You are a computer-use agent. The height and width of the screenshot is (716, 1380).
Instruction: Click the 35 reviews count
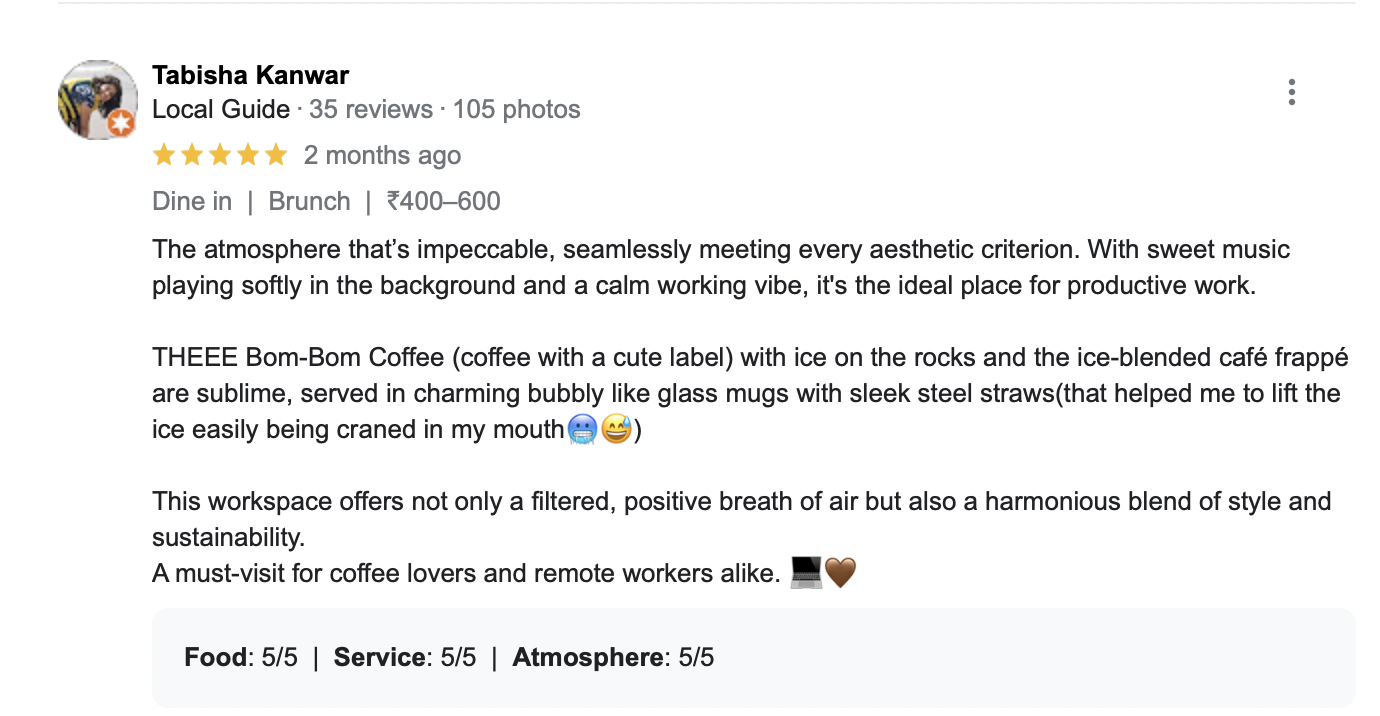pos(371,109)
